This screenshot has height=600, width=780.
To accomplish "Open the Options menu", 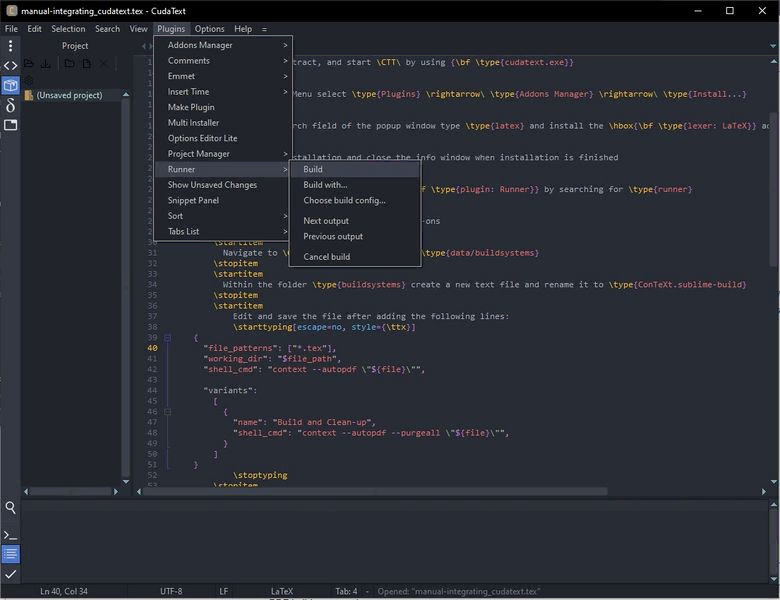I will pyautogui.click(x=209, y=29).
